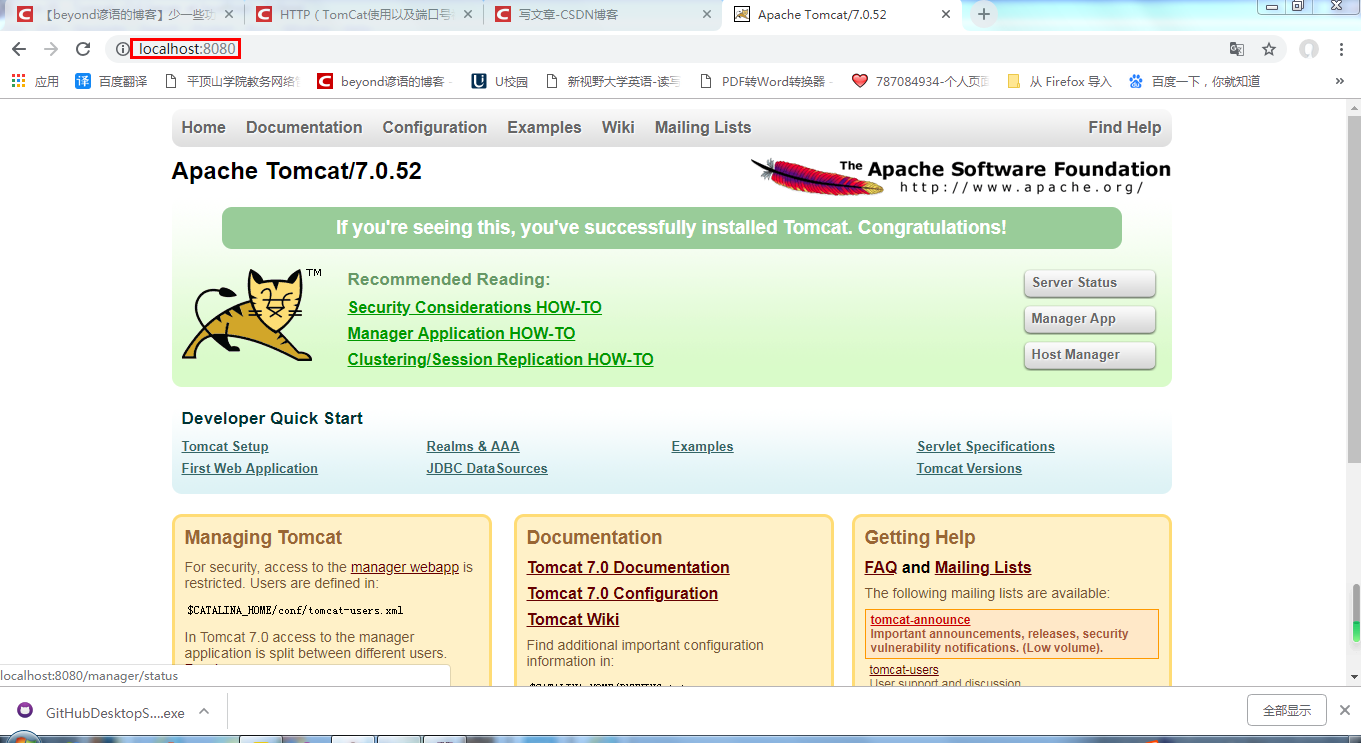Open the Servlet Specifications link

click(x=986, y=446)
